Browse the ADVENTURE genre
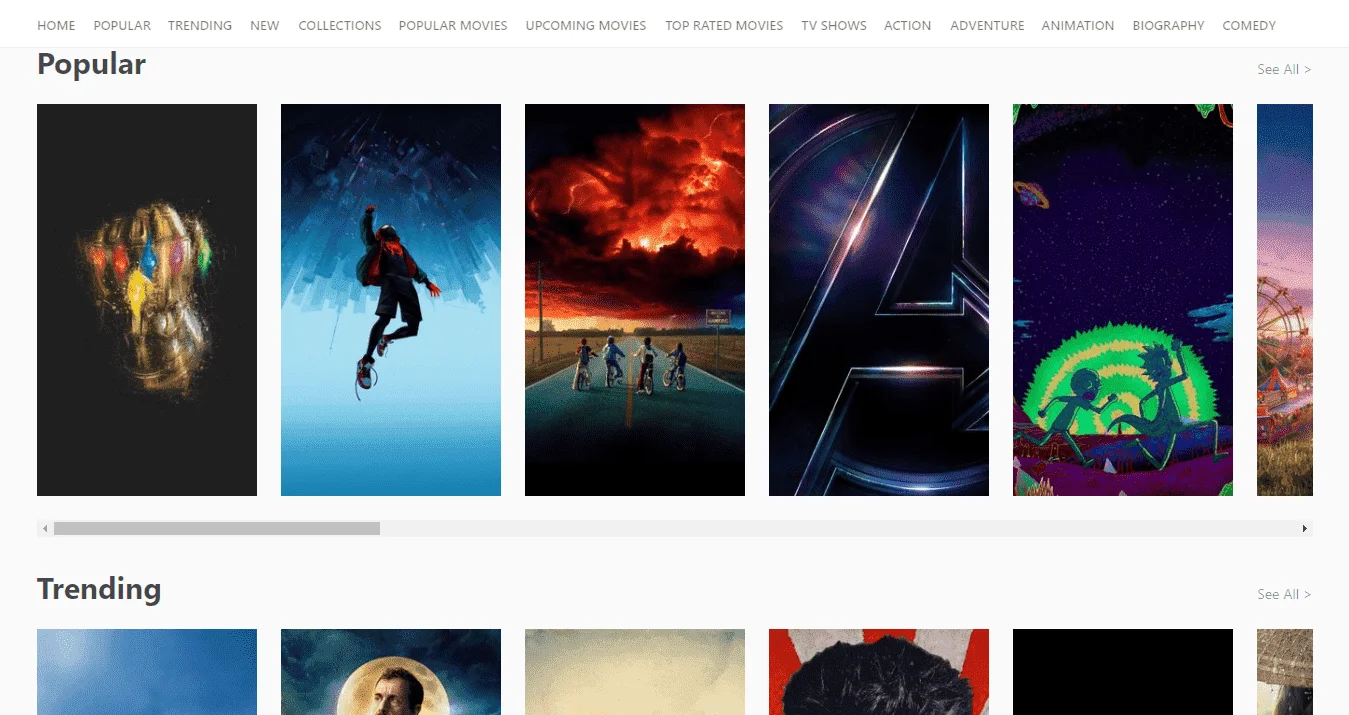The width and height of the screenshot is (1349, 715). (x=987, y=25)
